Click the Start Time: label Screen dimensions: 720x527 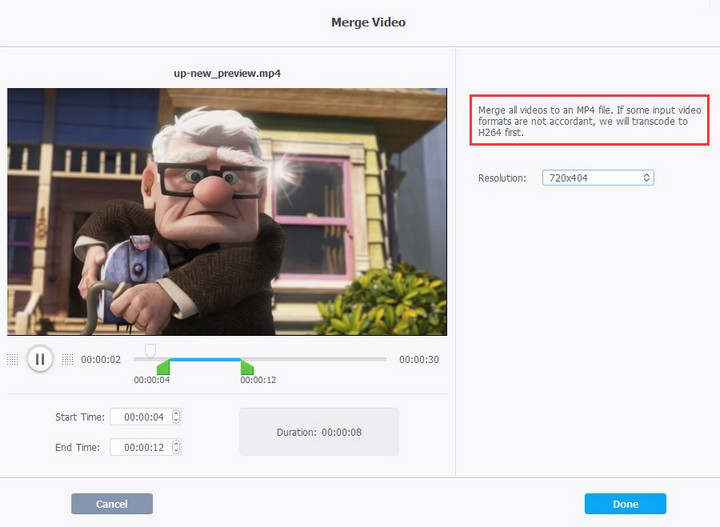coord(80,417)
